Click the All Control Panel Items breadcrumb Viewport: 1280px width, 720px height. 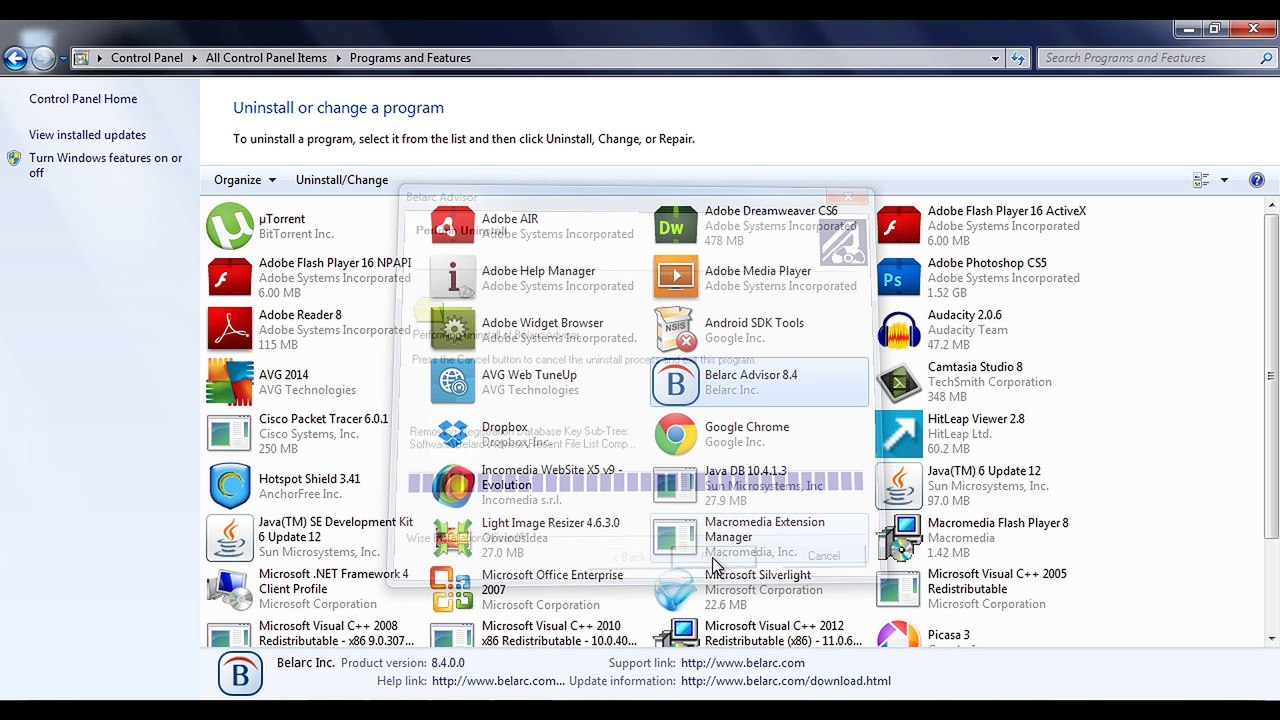tap(266, 58)
